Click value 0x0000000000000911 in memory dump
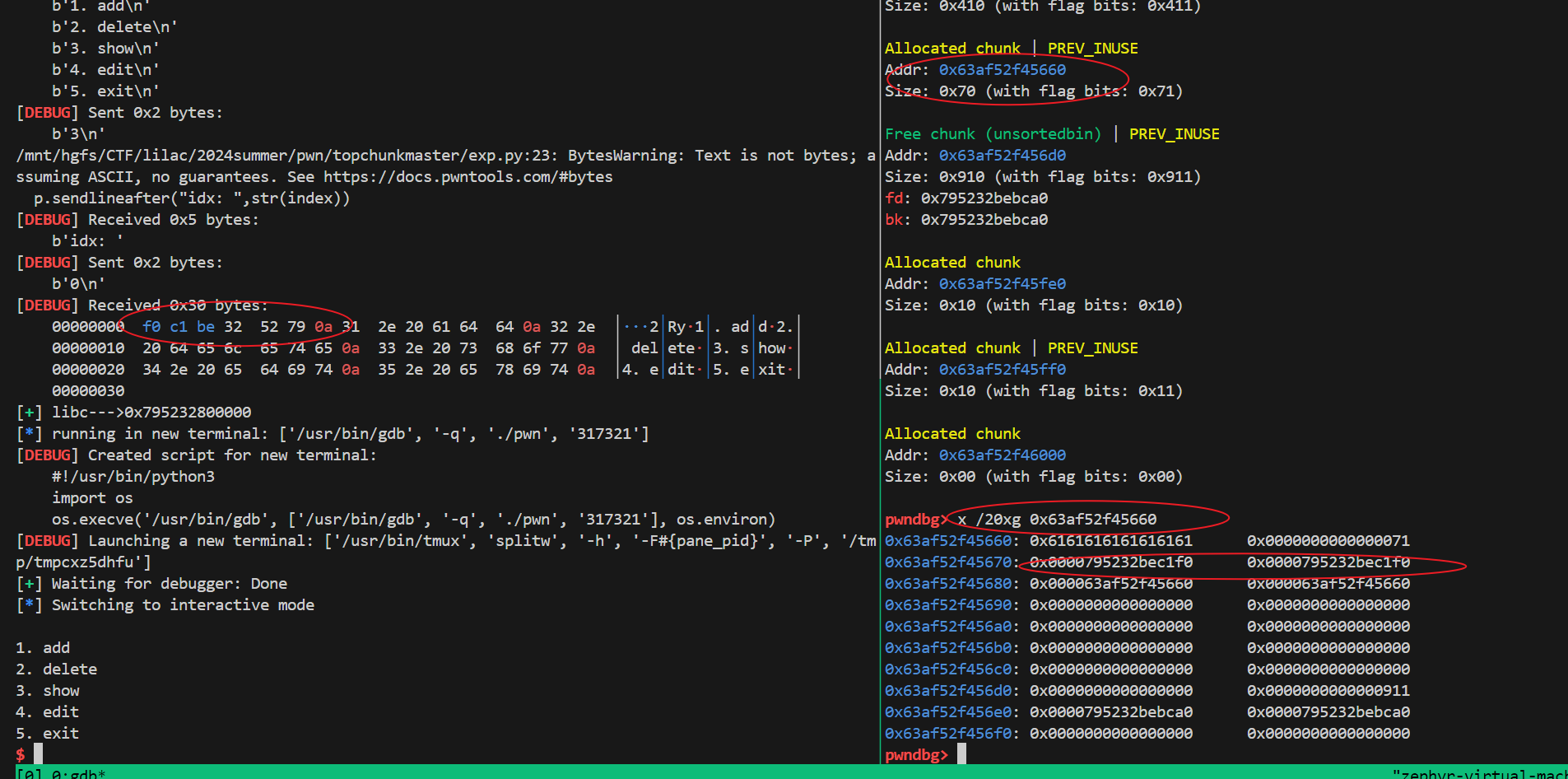This screenshot has width=1568, height=779. coord(1328,691)
